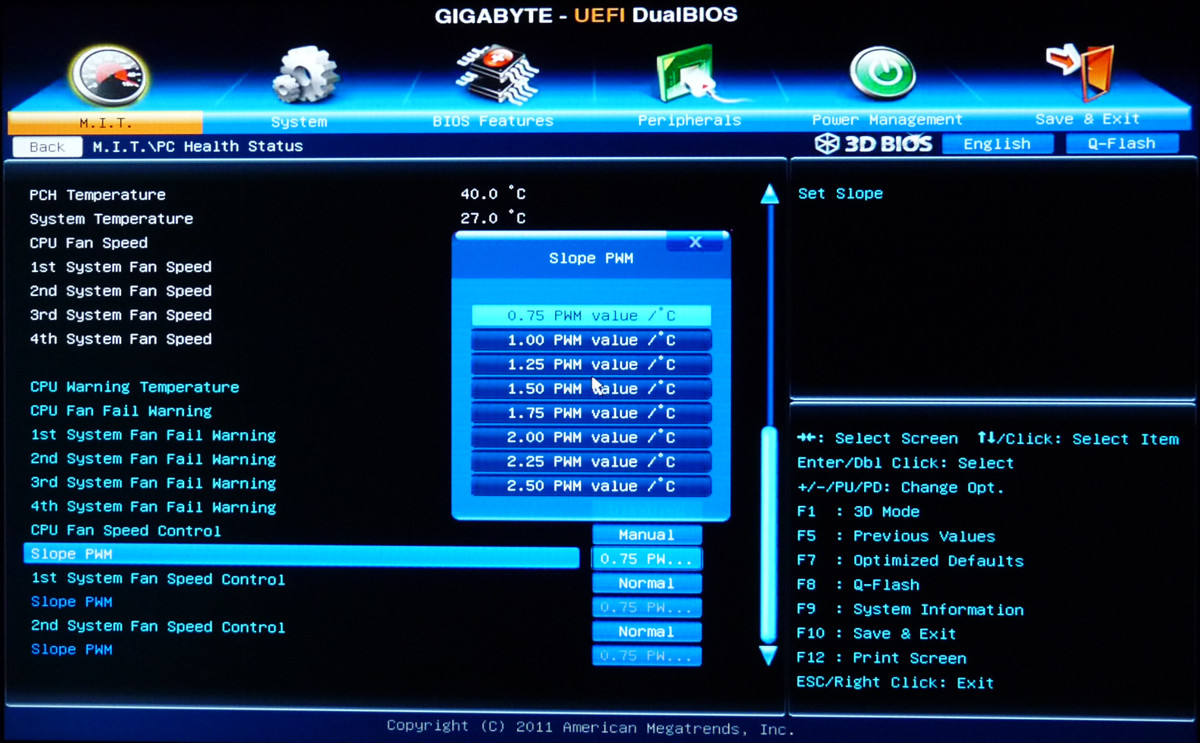The image size is (1200, 743).
Task: Switch to 3D BIOS mode
Action: pos(873,144)
